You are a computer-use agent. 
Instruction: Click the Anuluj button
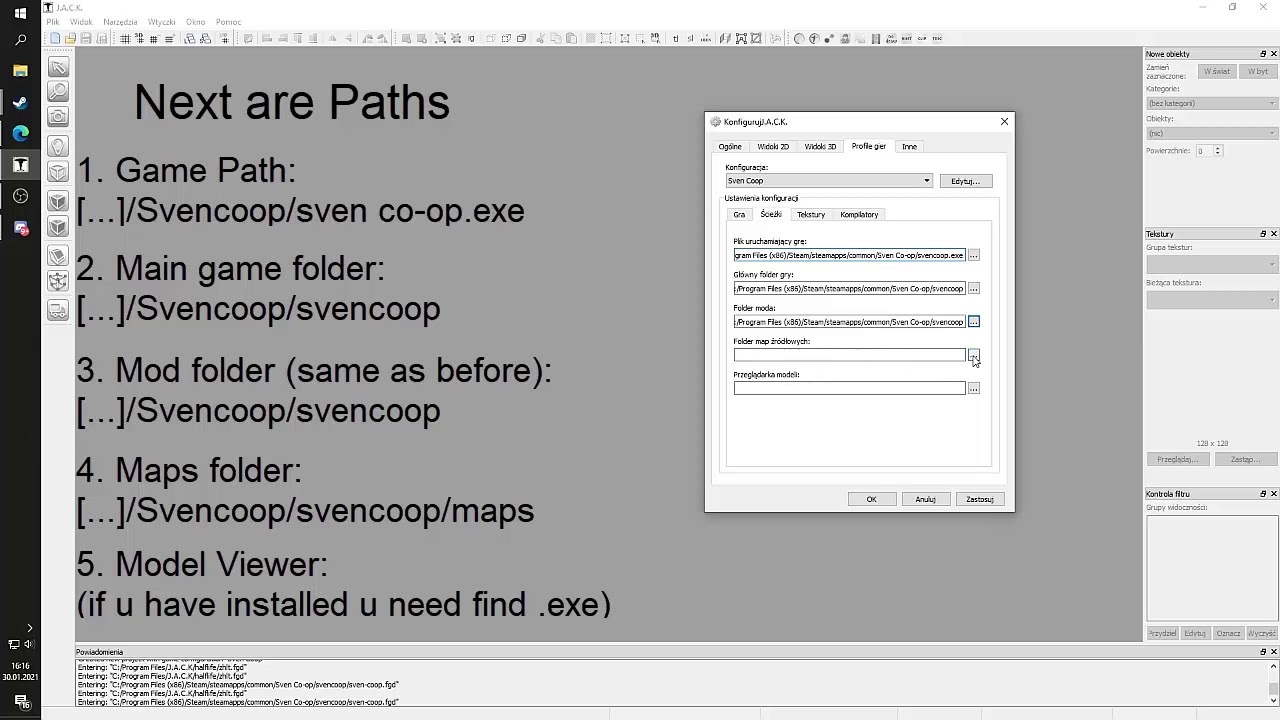[925, 499]
